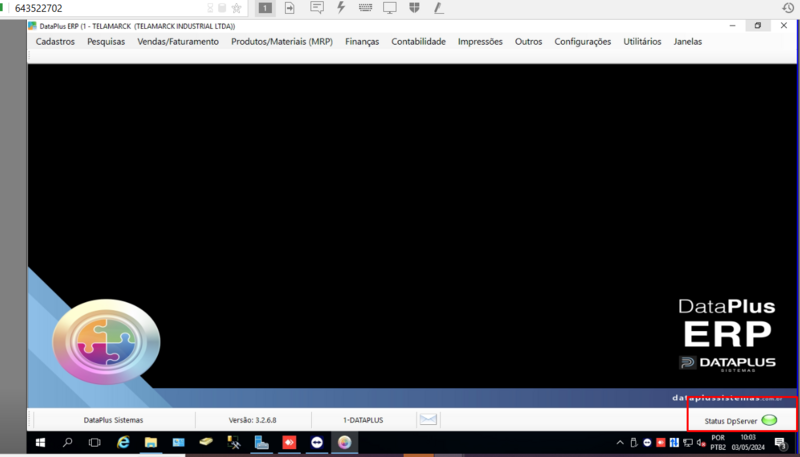Click the green Status DpServer indicator
This screenshot has width=800, height=457.
[x=769, y=420]
